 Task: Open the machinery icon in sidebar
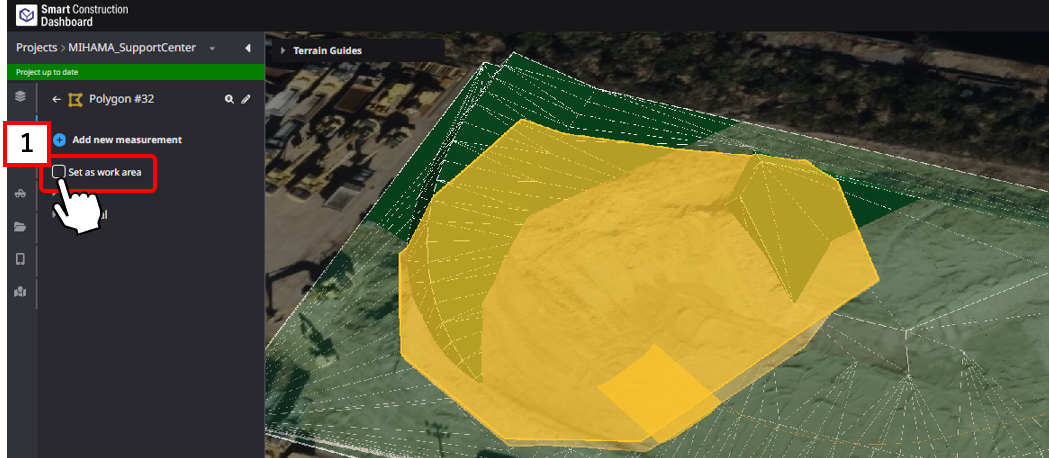tap(20, 195)
